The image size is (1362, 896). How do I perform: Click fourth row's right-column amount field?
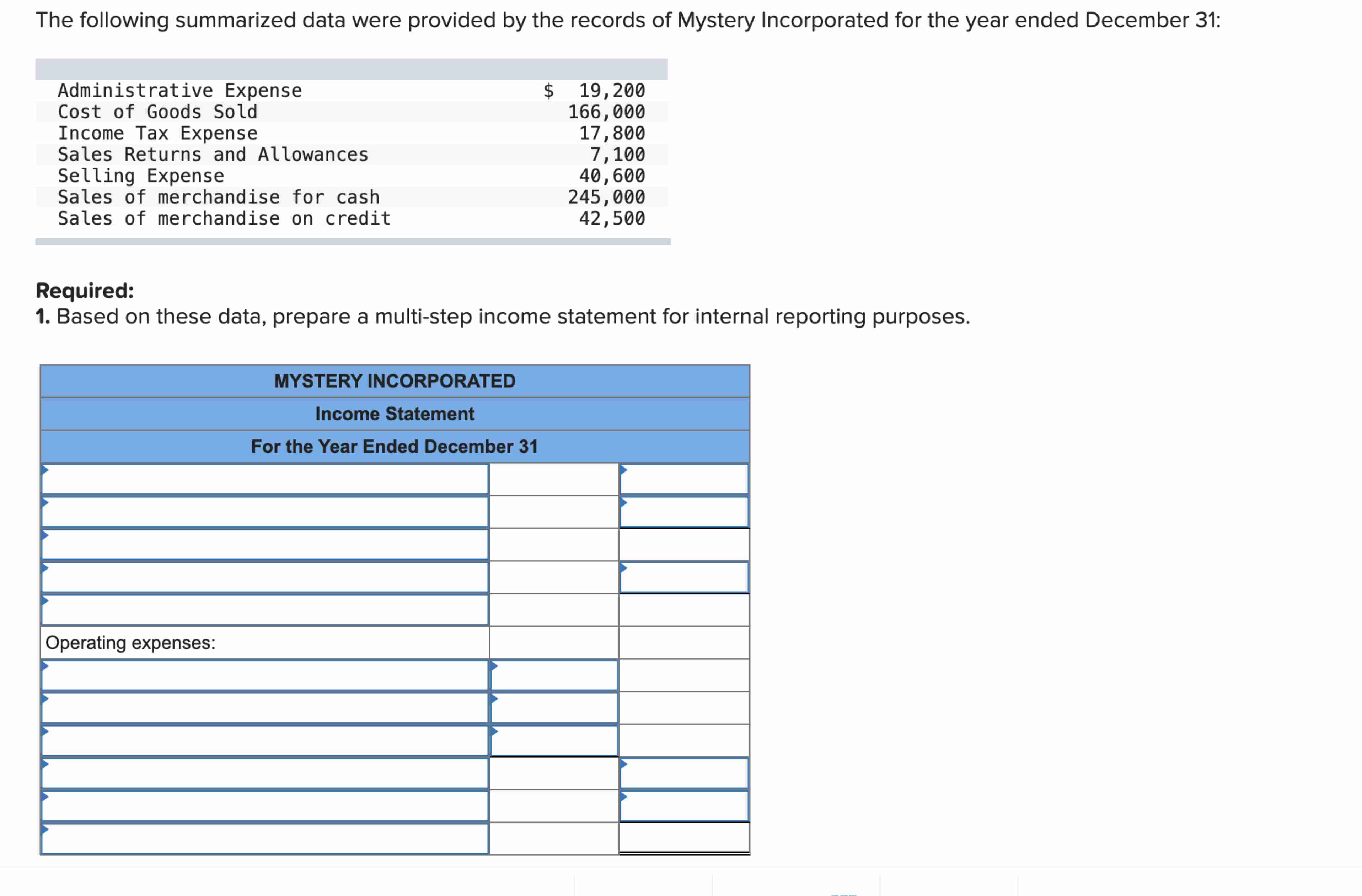(684, 577)
